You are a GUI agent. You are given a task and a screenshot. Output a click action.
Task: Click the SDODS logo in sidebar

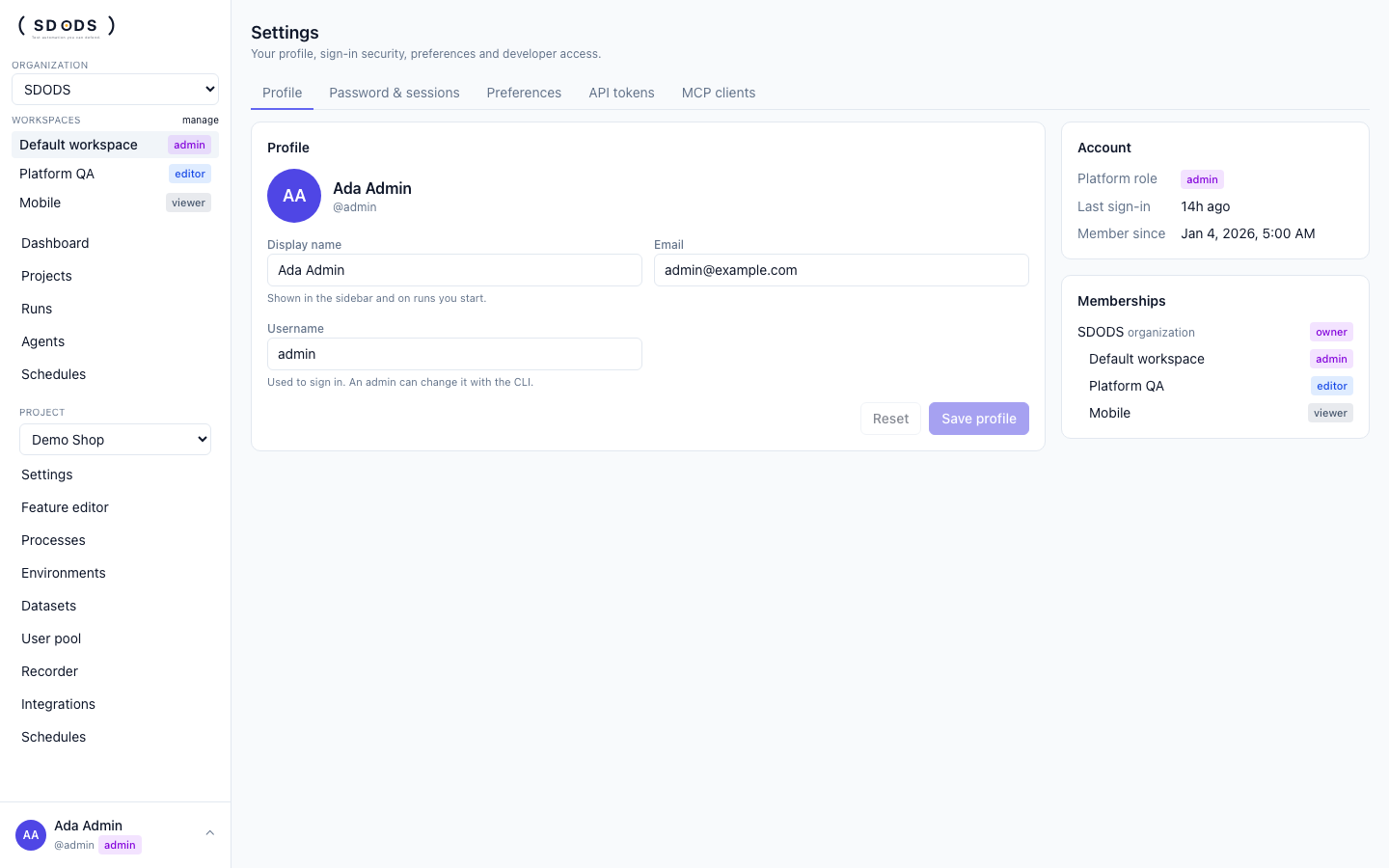pyautogui.click(x=67, y=26)
